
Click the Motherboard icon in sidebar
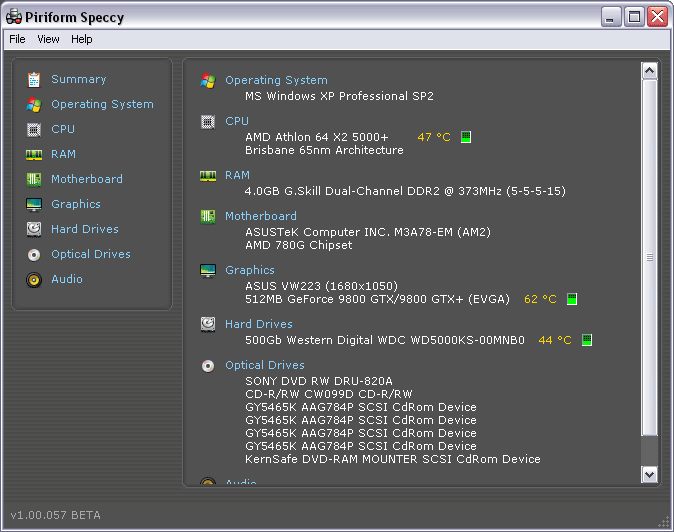tap(34, 179)
